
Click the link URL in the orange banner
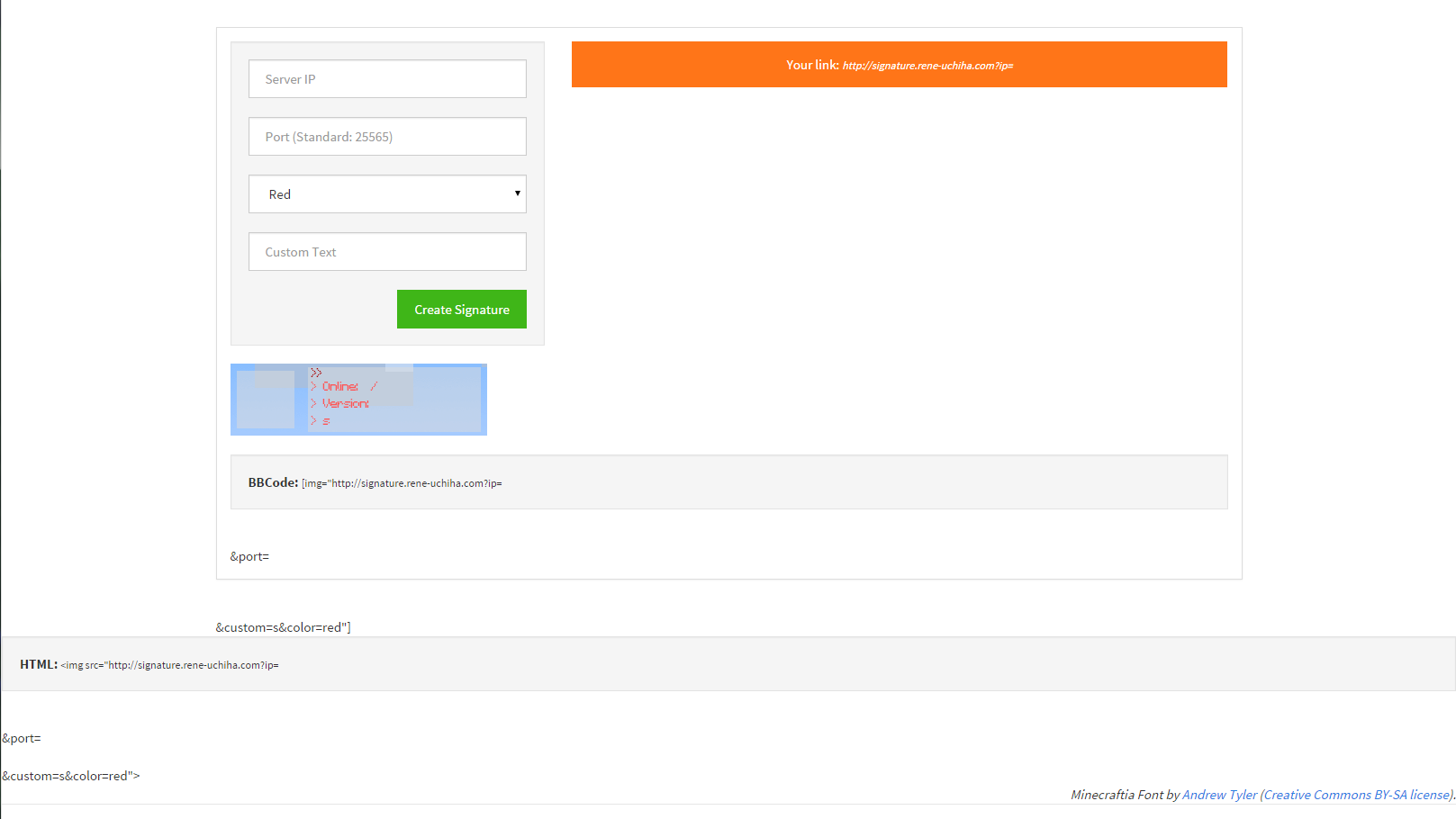[x=927, y=66]
